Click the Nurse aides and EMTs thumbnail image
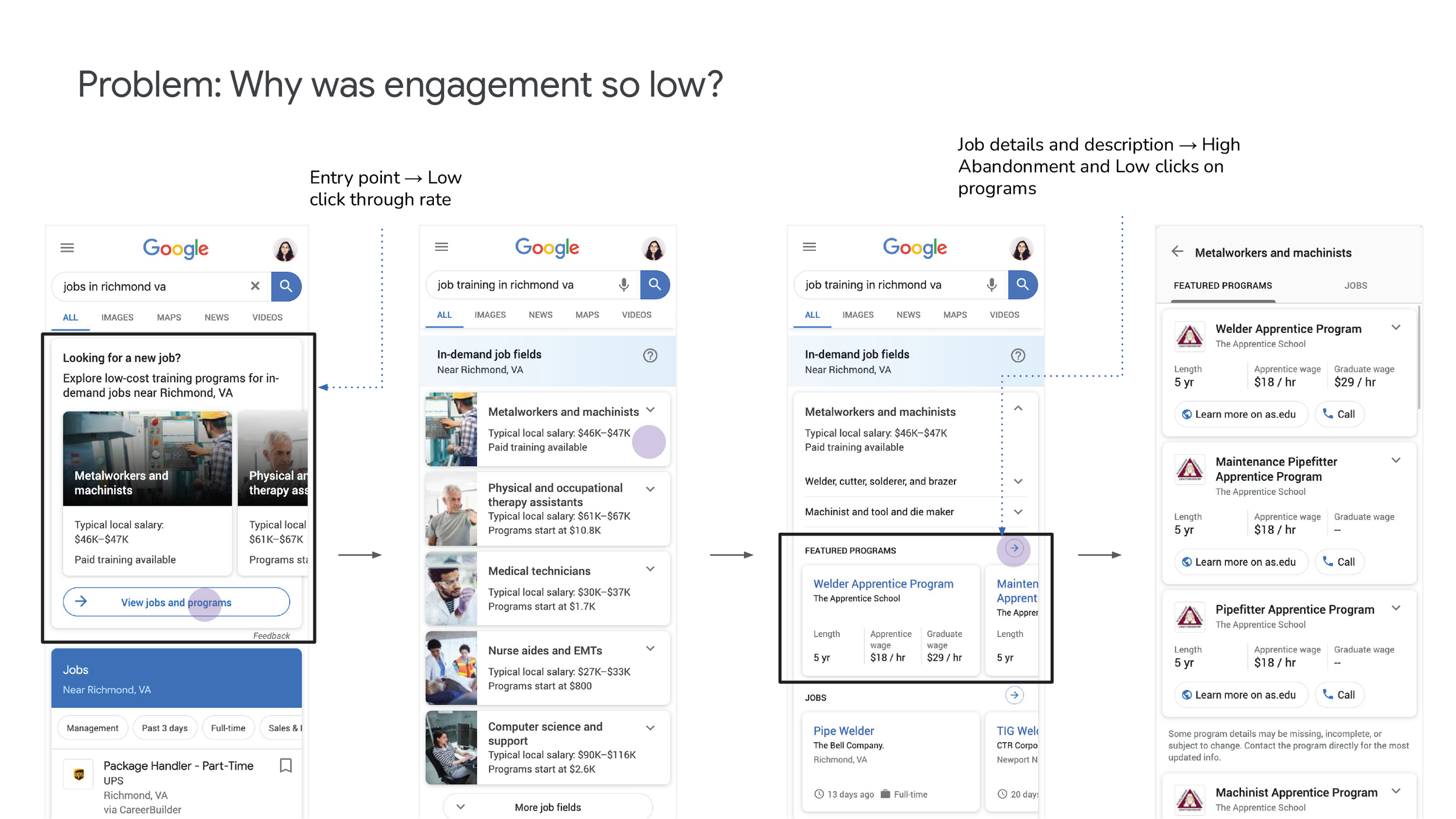Viewport: 1456px width, 819px height. point(451,668)
